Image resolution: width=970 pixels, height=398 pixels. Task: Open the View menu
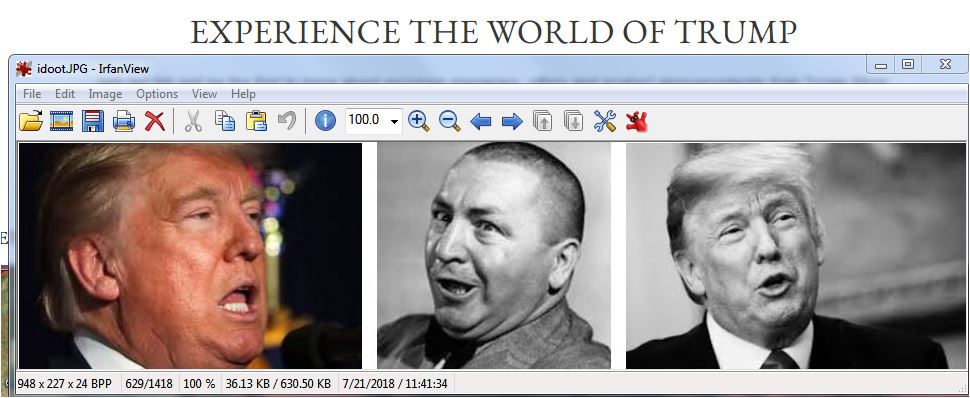click(204, 94)
